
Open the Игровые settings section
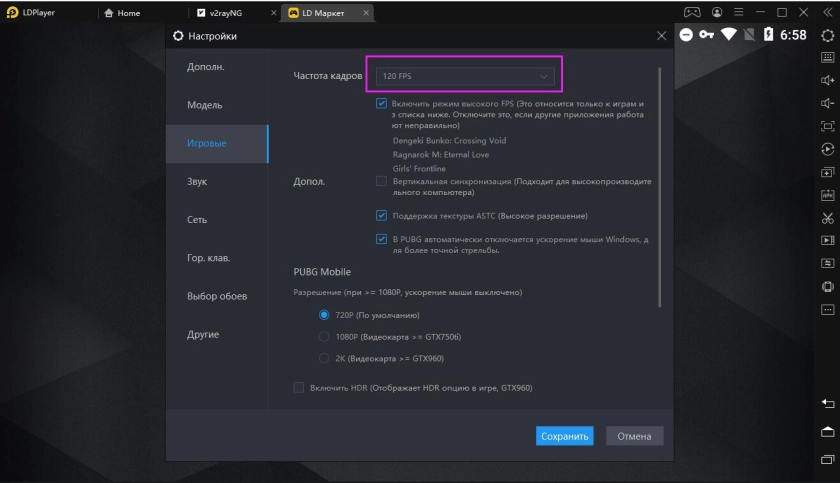tap(217, 144)
